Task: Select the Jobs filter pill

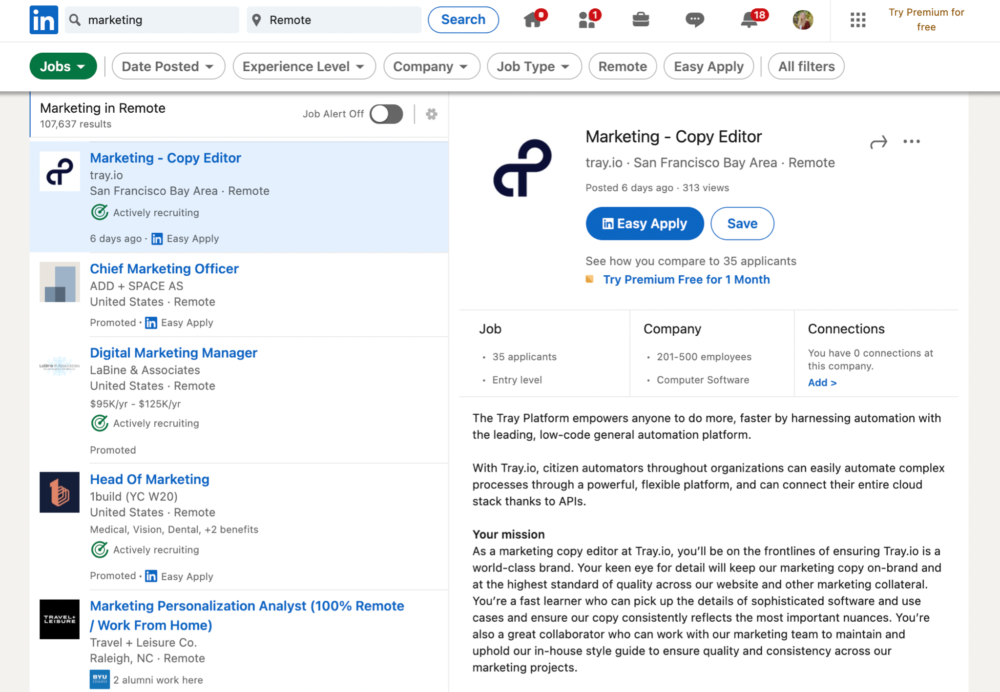Action: (x=63, y=64)
